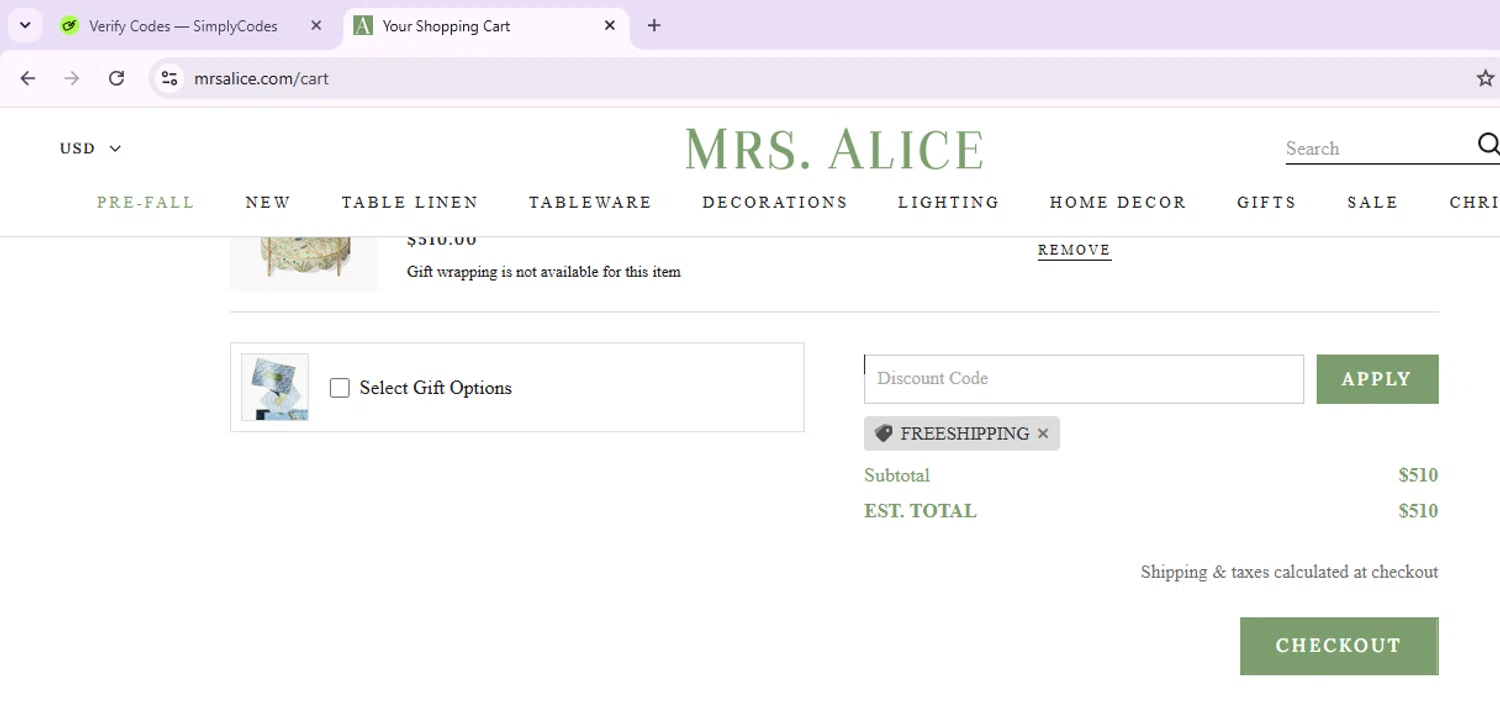Open the TABLEWARE menu
The width and height of the screenshot is (1500, 708).
pos(590,202)
